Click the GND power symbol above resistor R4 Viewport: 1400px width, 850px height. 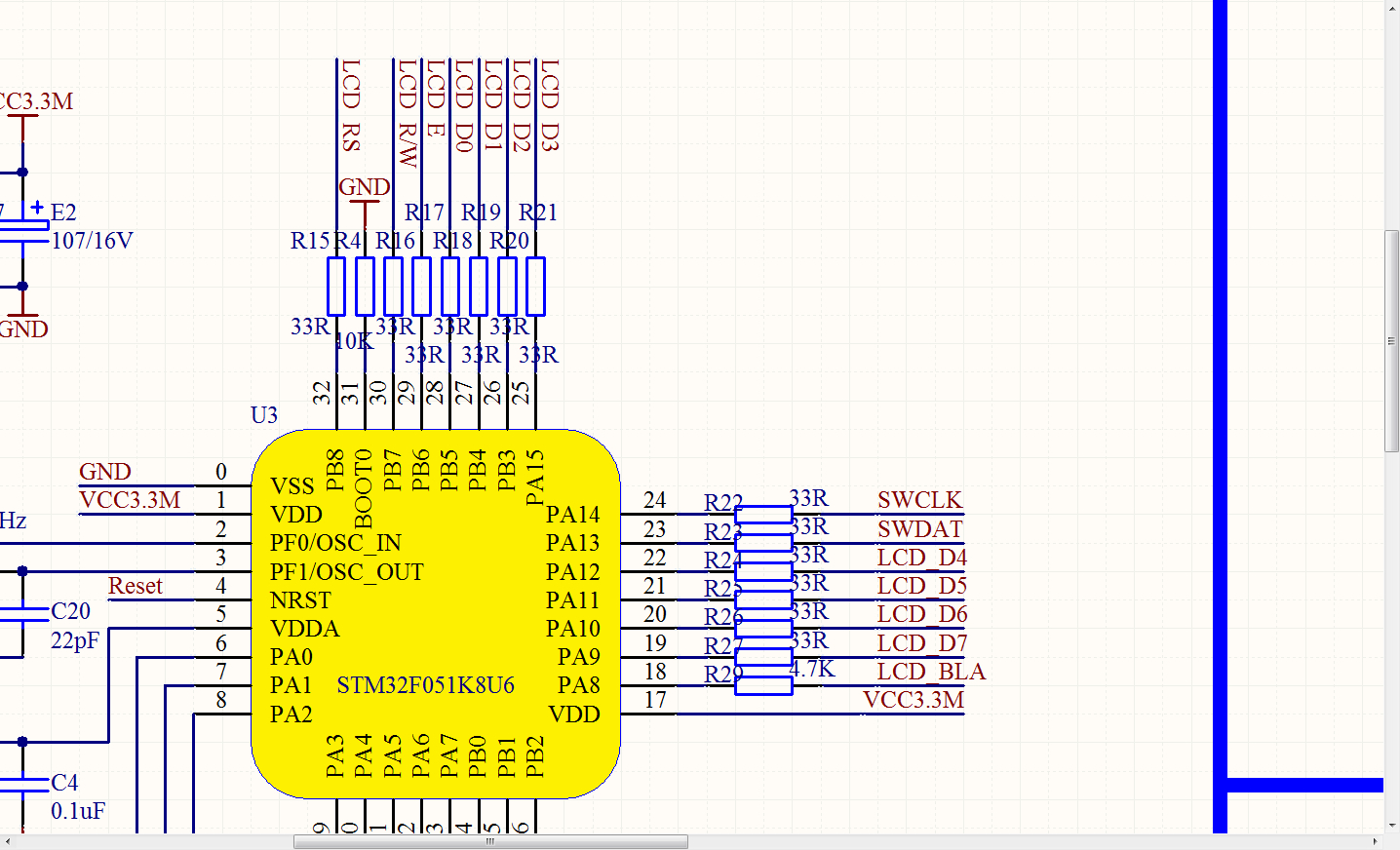coord(365,187)
